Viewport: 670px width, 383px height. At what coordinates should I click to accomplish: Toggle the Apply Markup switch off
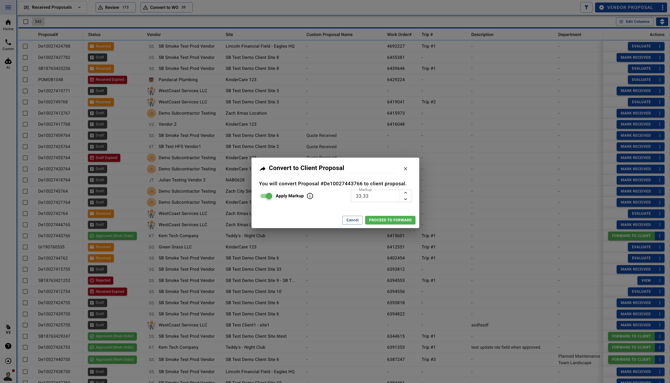[266, 196]
